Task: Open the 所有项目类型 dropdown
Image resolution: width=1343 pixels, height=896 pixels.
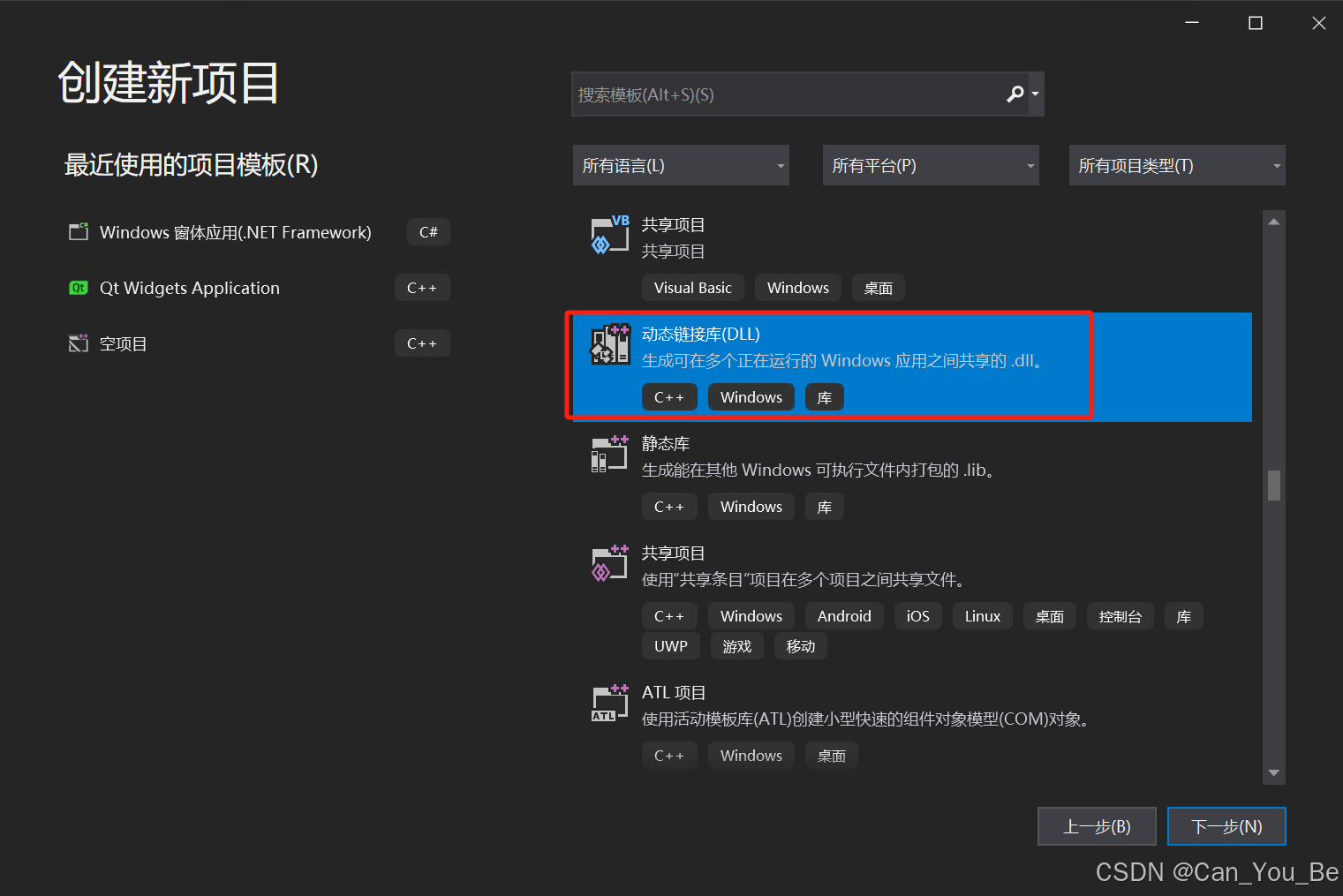Action: point(1176,165)
